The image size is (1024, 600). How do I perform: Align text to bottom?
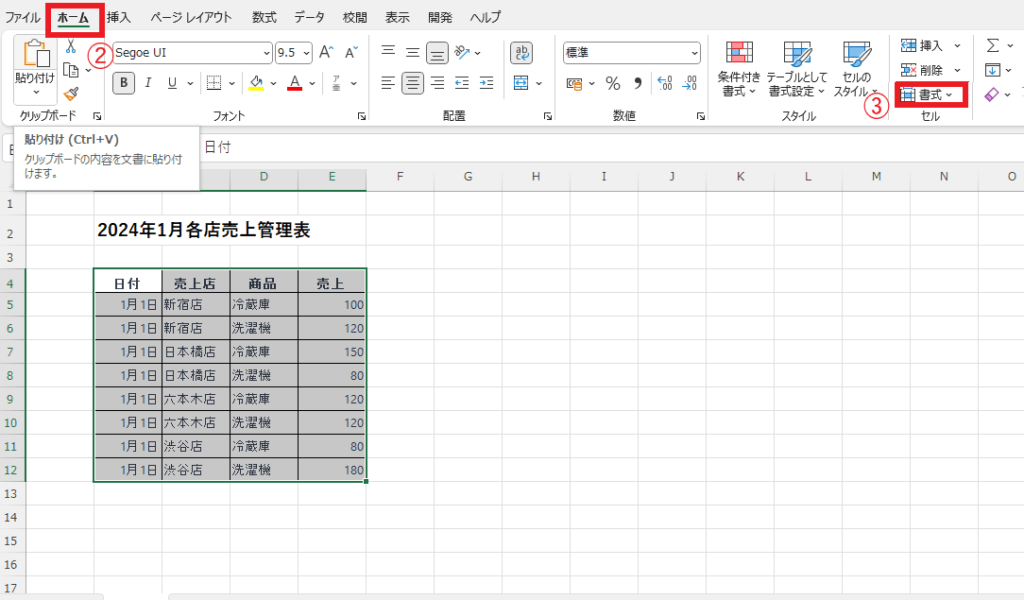click(x=438, y=53)
